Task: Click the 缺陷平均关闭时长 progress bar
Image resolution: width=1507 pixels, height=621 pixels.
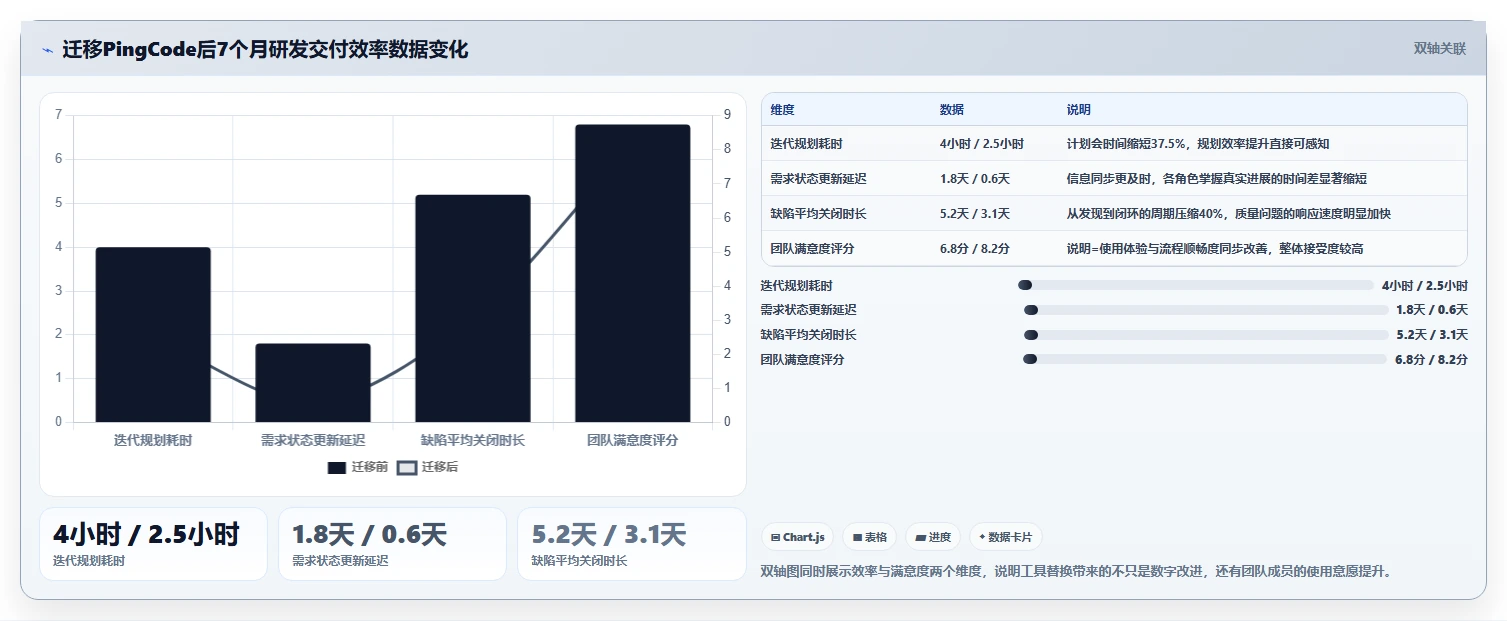Action: coord(1206,335)
